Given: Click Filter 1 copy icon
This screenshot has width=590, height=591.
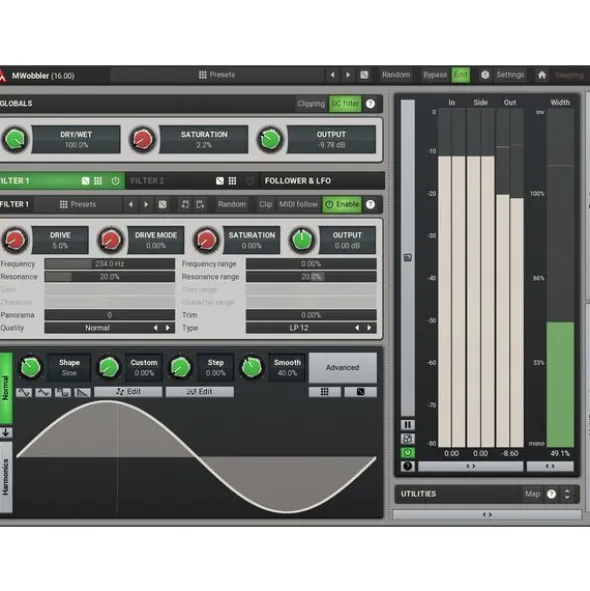Looking at the screenshot, I should pos(185,204).
